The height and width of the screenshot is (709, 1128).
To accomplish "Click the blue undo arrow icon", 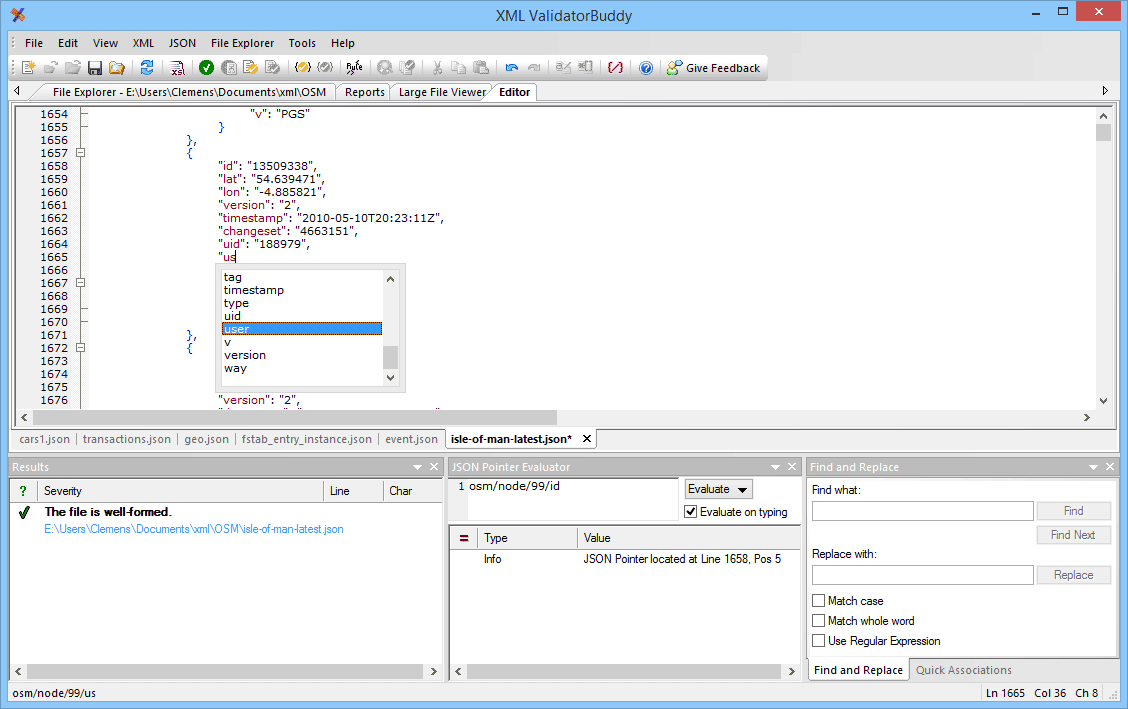I will click(x=511, y=68).
